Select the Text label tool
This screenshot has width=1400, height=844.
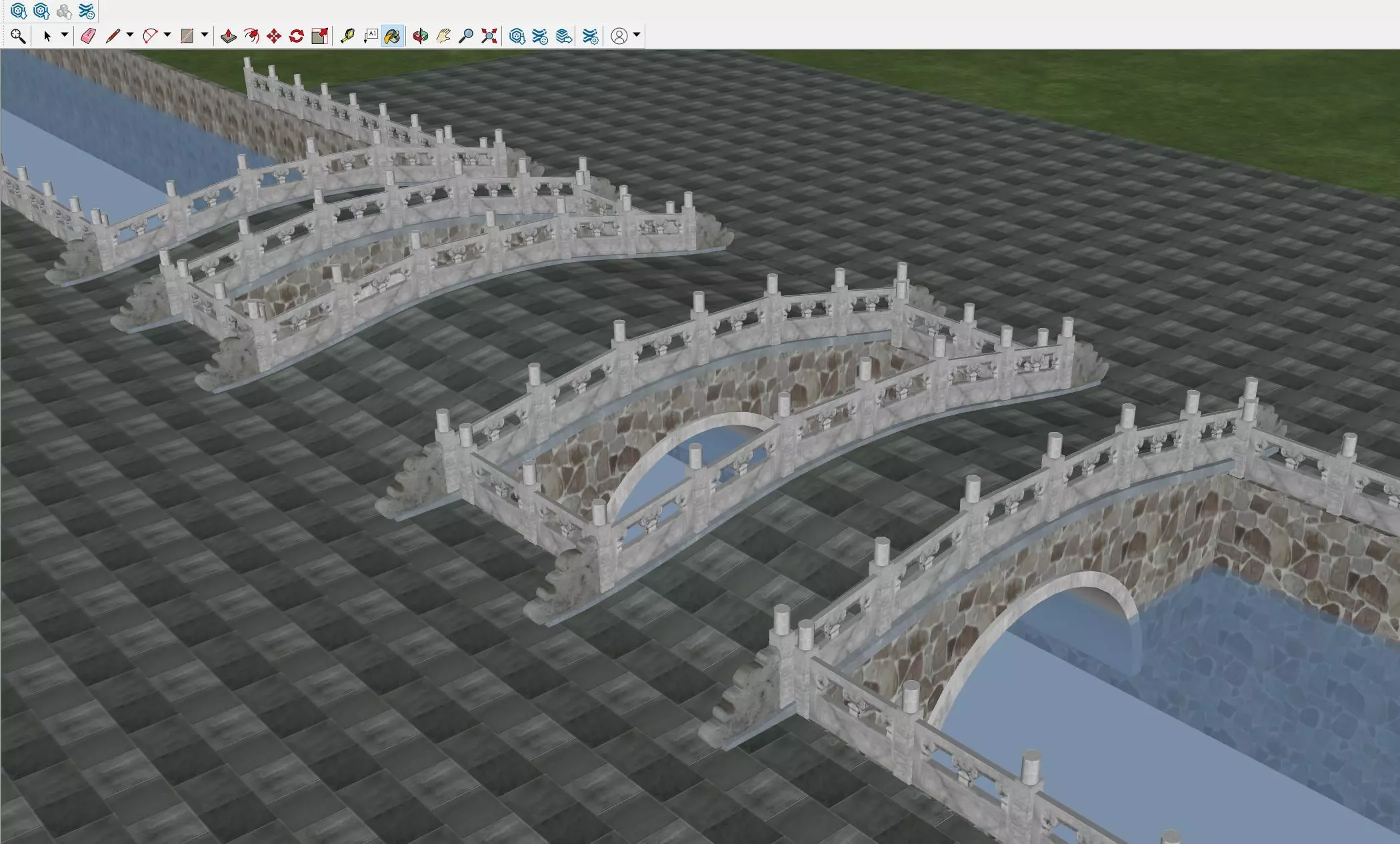coord(371,36)
